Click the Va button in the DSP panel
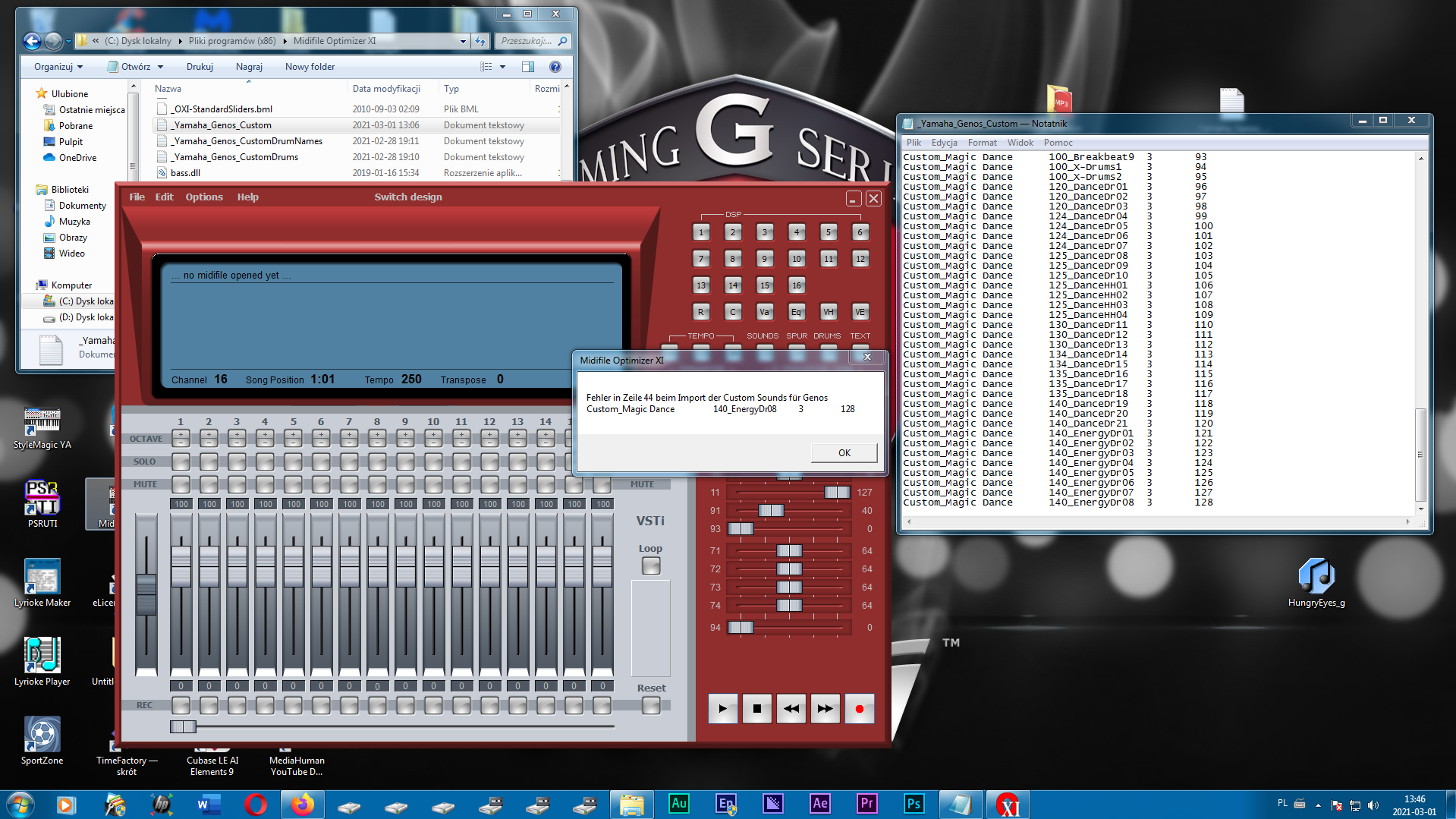The height and width of the screenshot is (819, 1456). click(765, 312)
